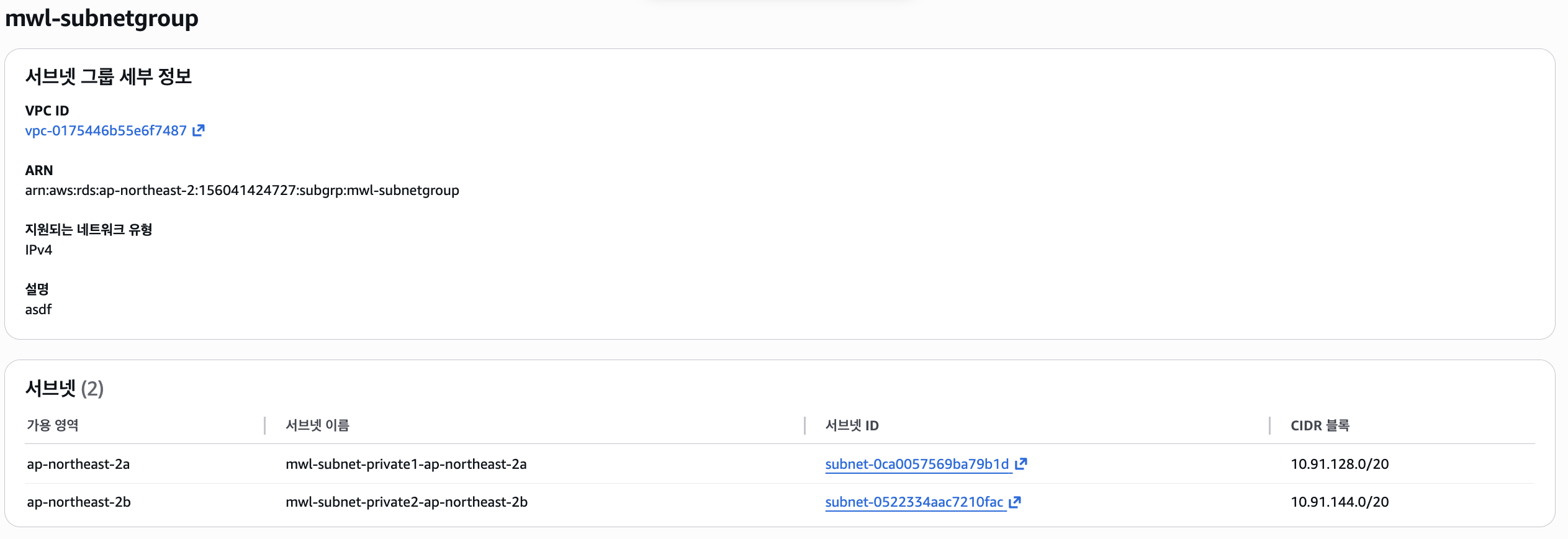The image size is (1568, 539).
Task: Click the 가용 영역 column header
Action: (53, 425)
